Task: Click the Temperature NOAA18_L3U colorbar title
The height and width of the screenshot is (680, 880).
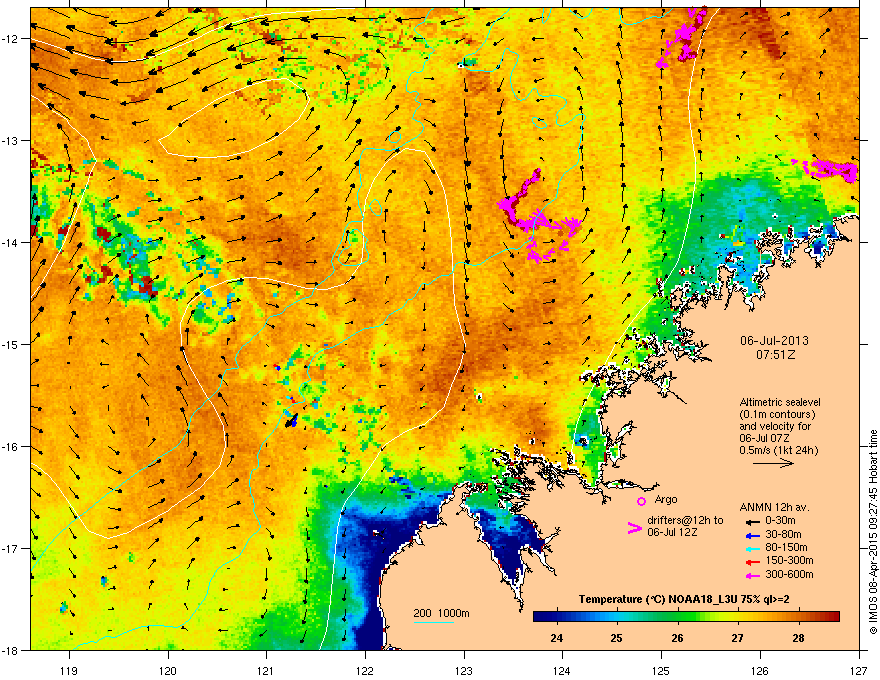Action: (x=684, y=599)
